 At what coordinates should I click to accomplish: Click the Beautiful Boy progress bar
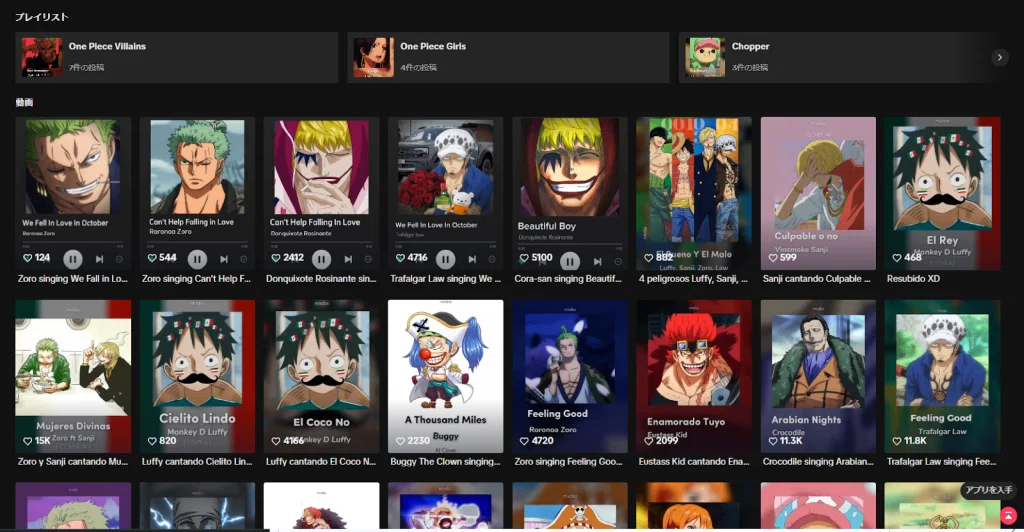(569, 245)
